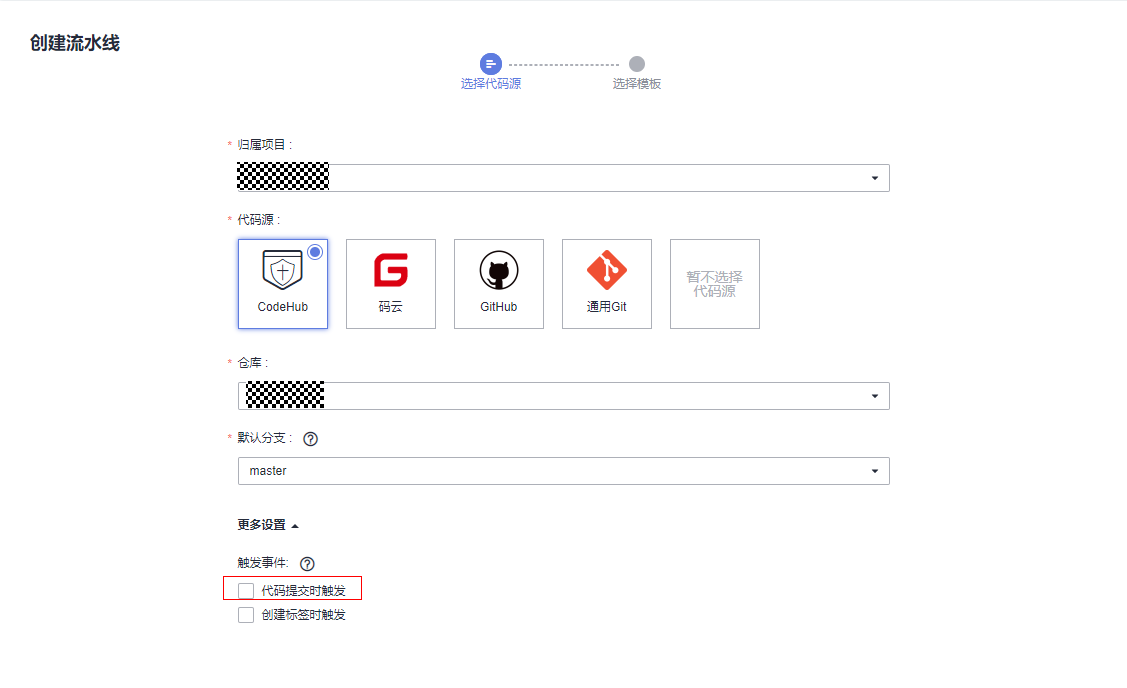Click the 选择模板 step label
Image resolution: width=1127 pixels, height=688 pixels.
[637, 84]
